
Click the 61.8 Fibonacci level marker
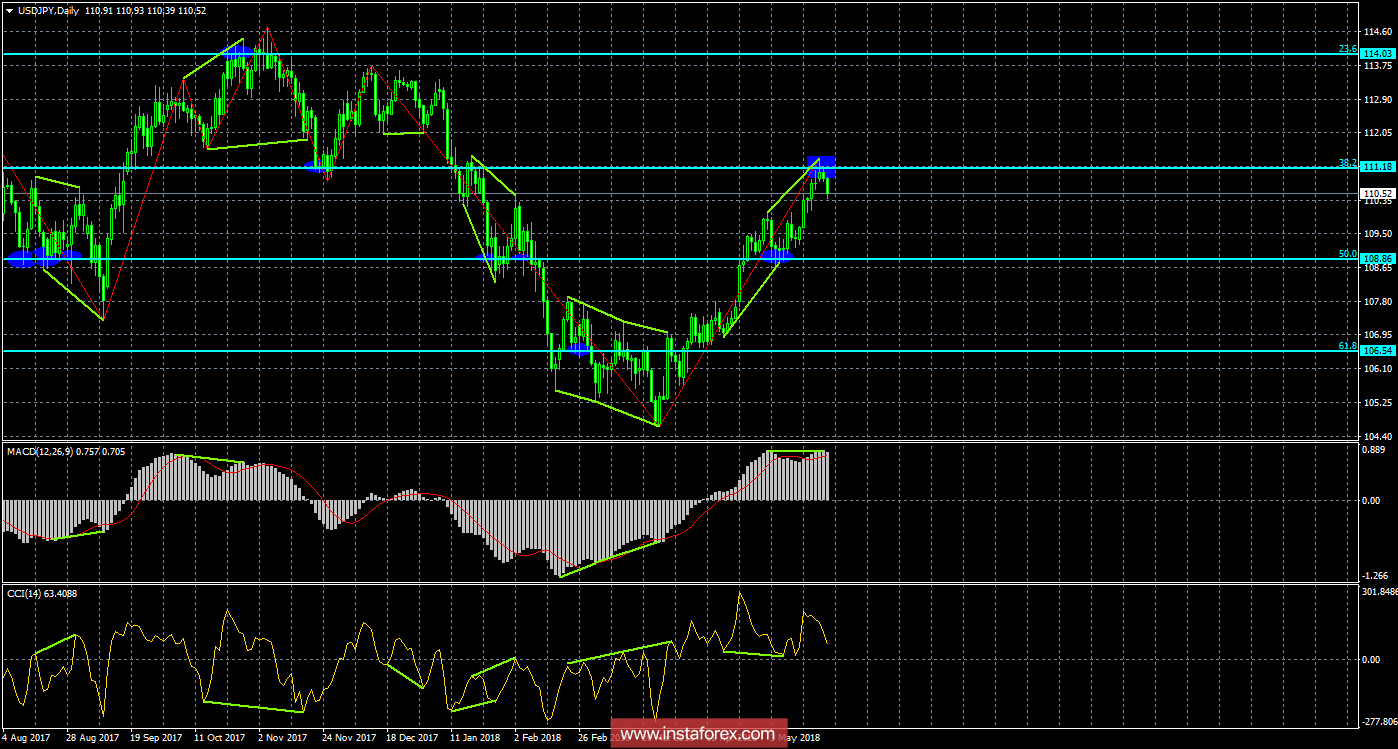point(1347,346)
